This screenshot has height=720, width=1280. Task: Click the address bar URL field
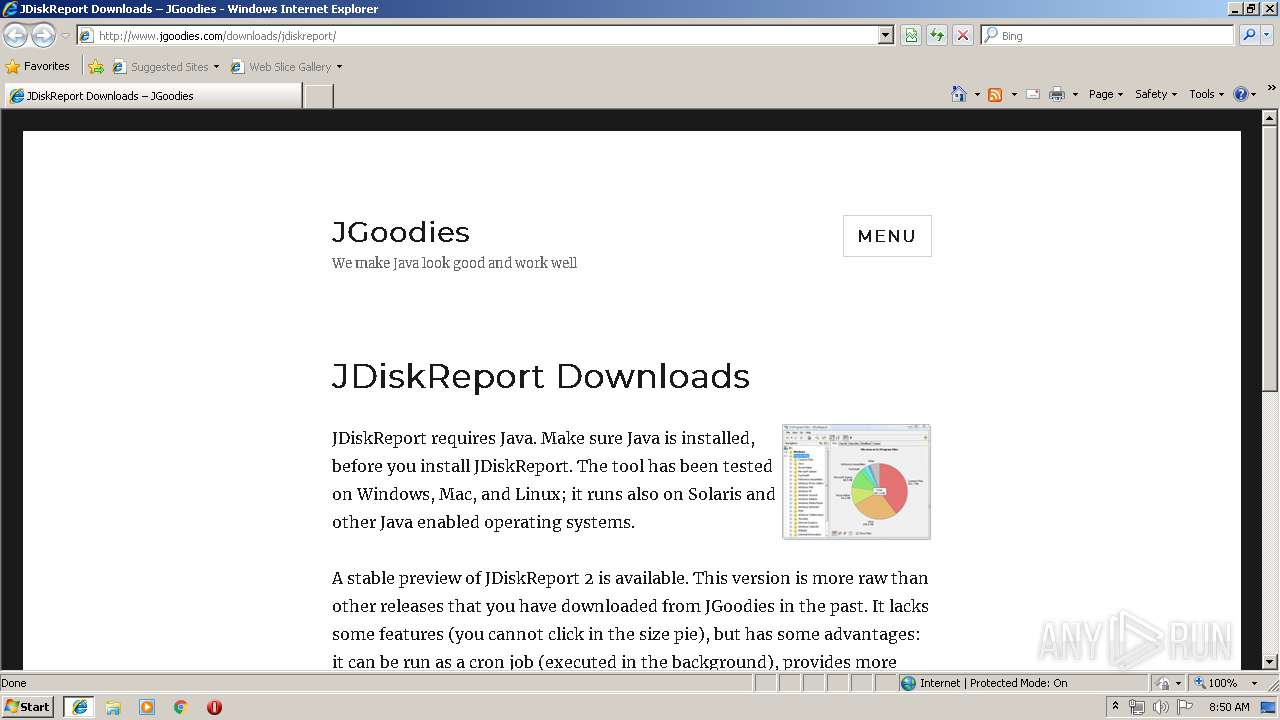[477, 35]
